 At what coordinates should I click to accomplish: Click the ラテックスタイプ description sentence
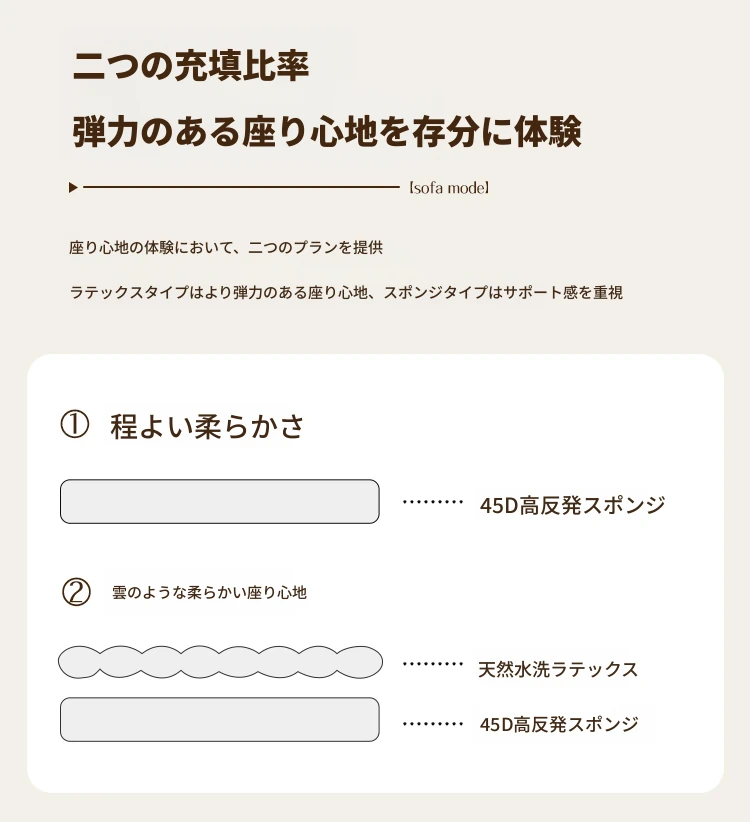click(x=346, y=293)
